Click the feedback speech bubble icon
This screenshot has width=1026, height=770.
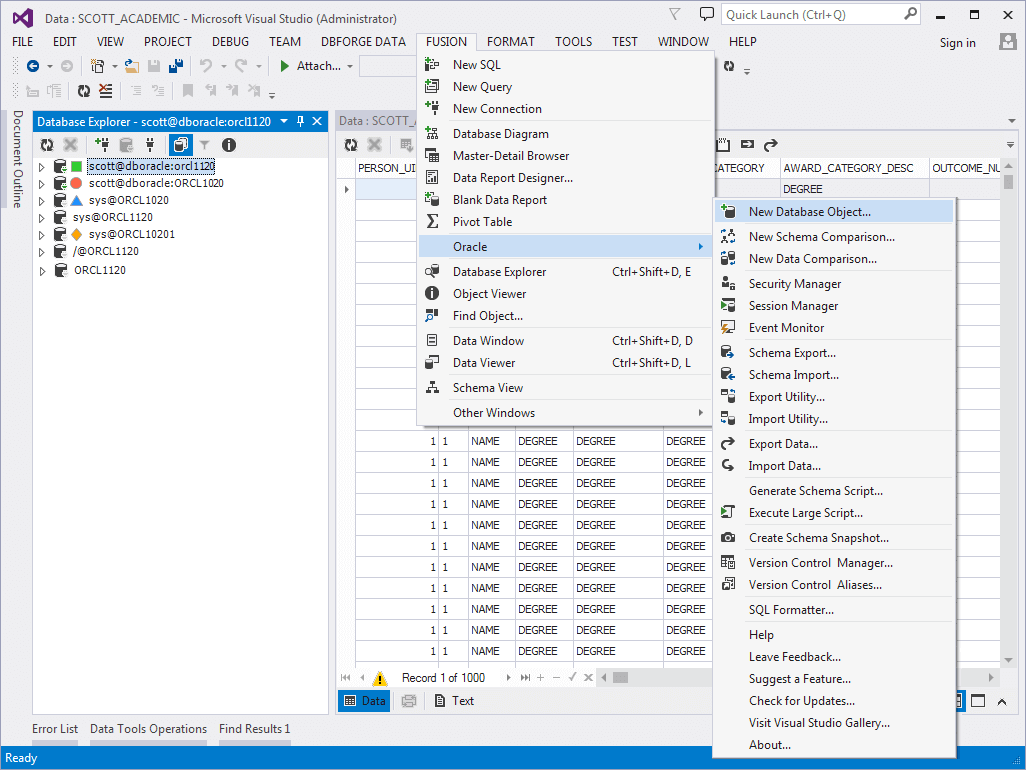[707, 14]
